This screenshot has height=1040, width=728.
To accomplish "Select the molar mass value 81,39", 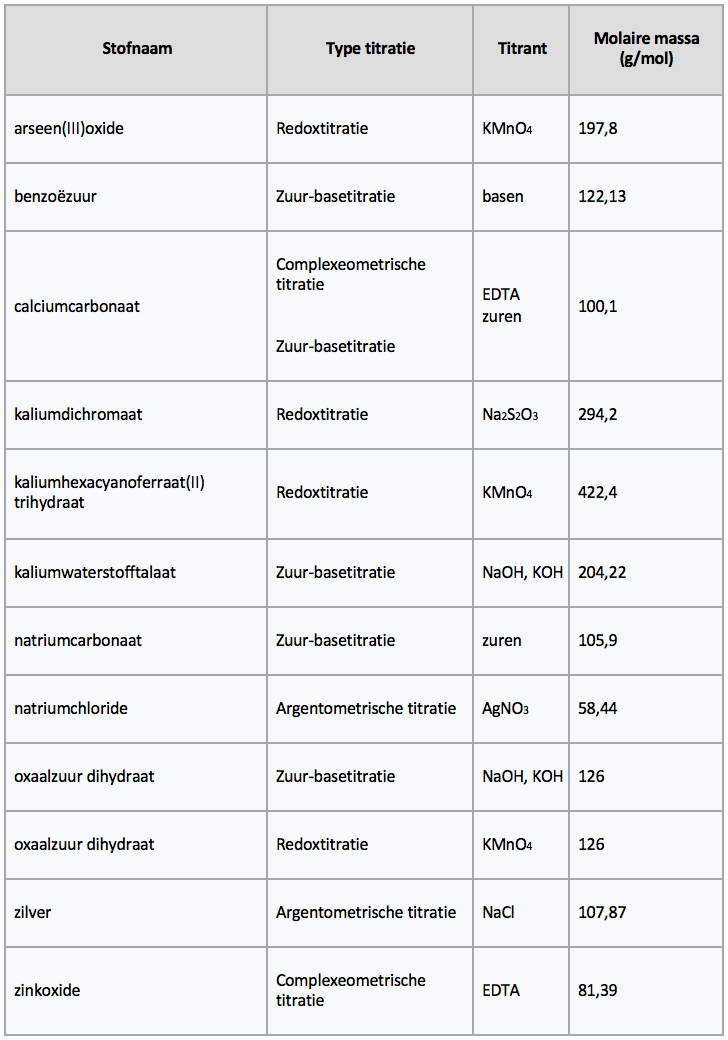I will point(598,990).
